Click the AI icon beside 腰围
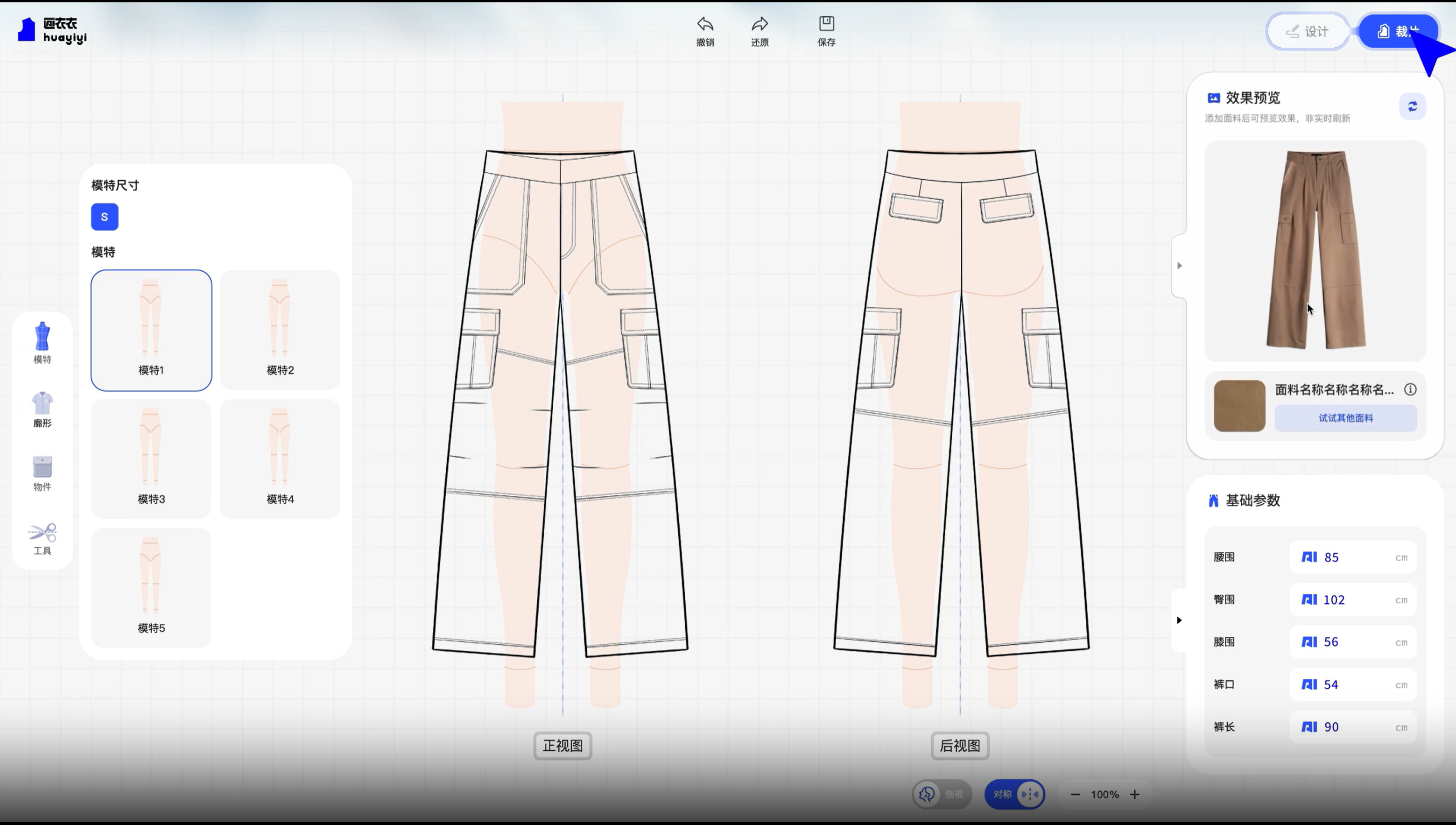 coord(1309,557)
